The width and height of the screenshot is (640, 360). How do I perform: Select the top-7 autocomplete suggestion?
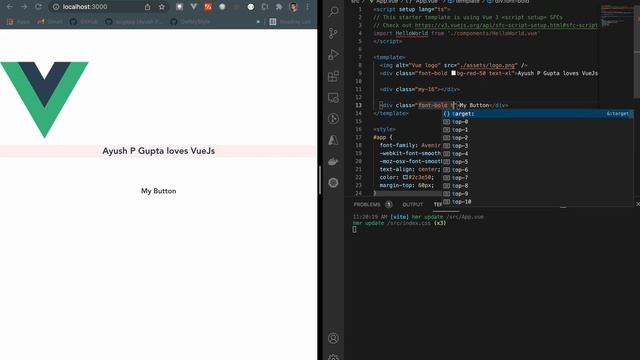tap(538, 178)
